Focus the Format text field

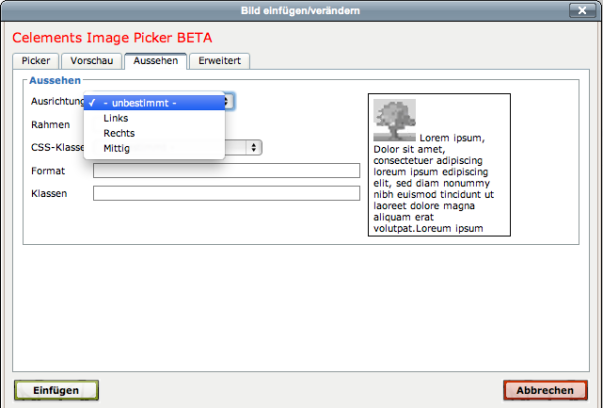(226, 171)
